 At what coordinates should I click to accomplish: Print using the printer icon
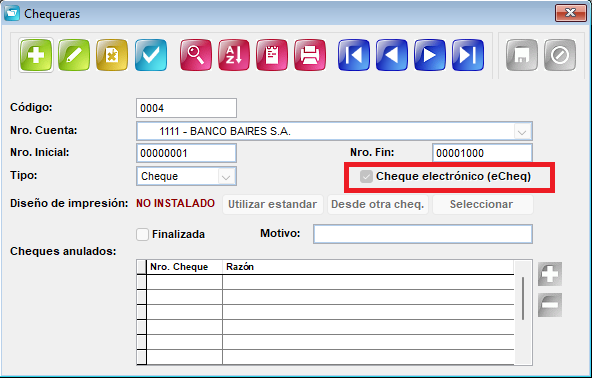pyautogui.click(x=310, y=55)
